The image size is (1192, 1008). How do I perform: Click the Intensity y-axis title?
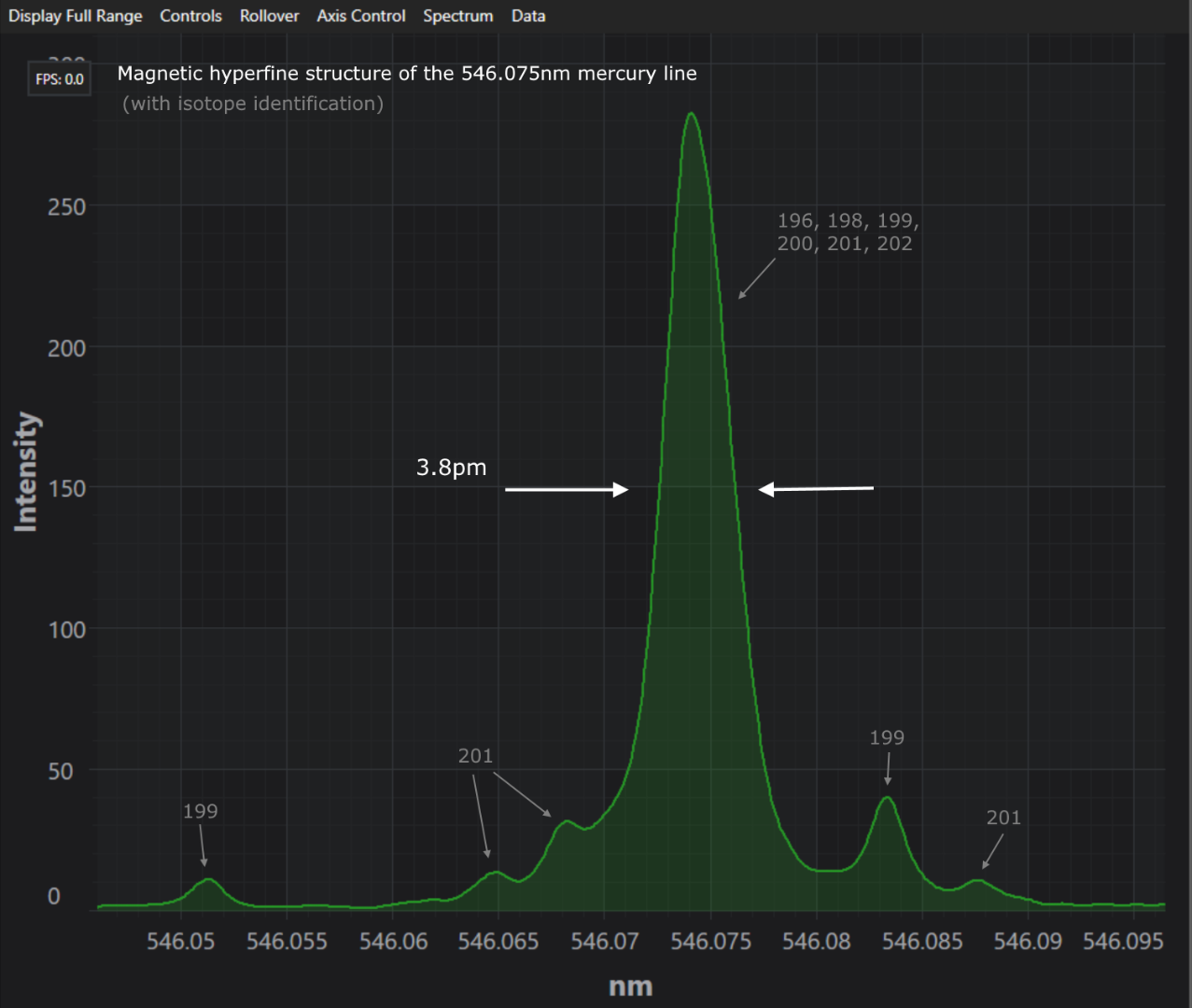point(26,472)
